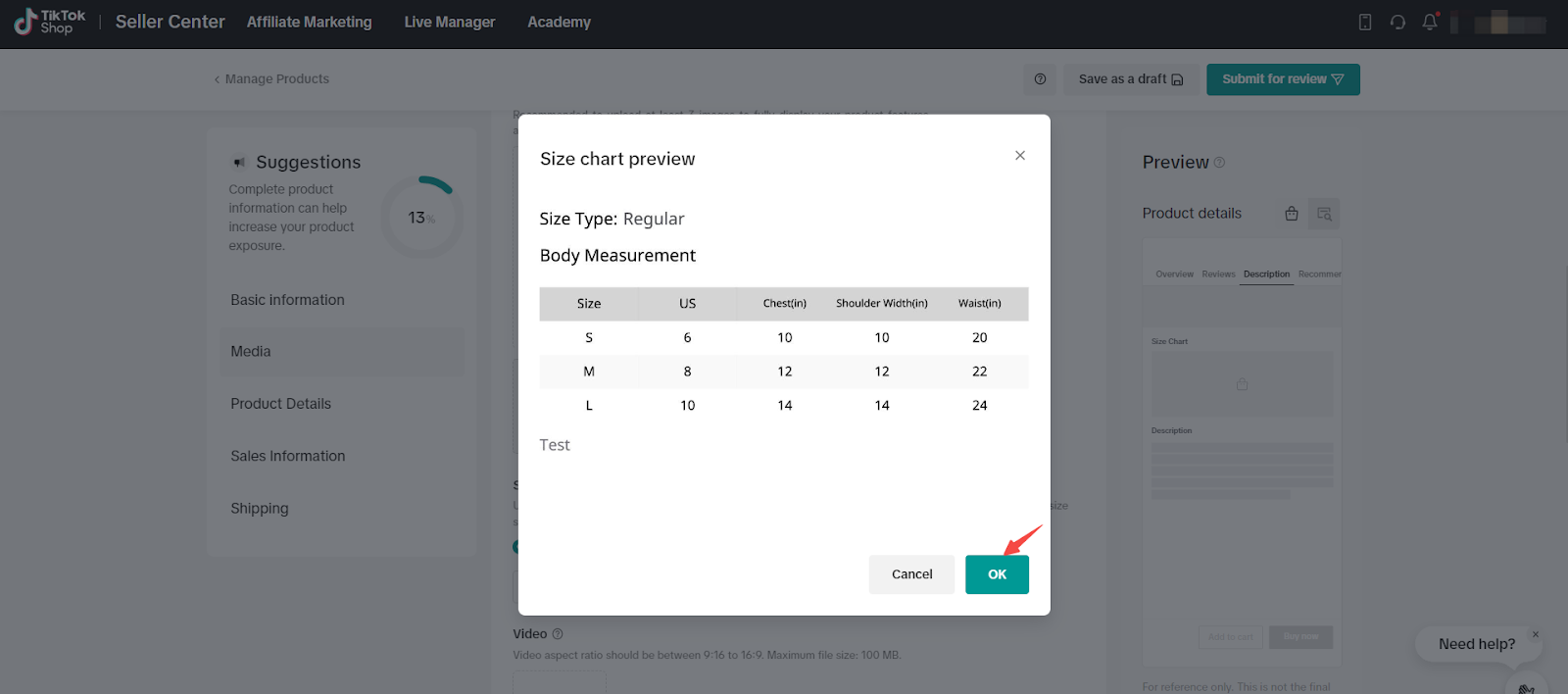Confirm the size chart with OK
Screen dimensions: 1568x694
coord(997,574)
